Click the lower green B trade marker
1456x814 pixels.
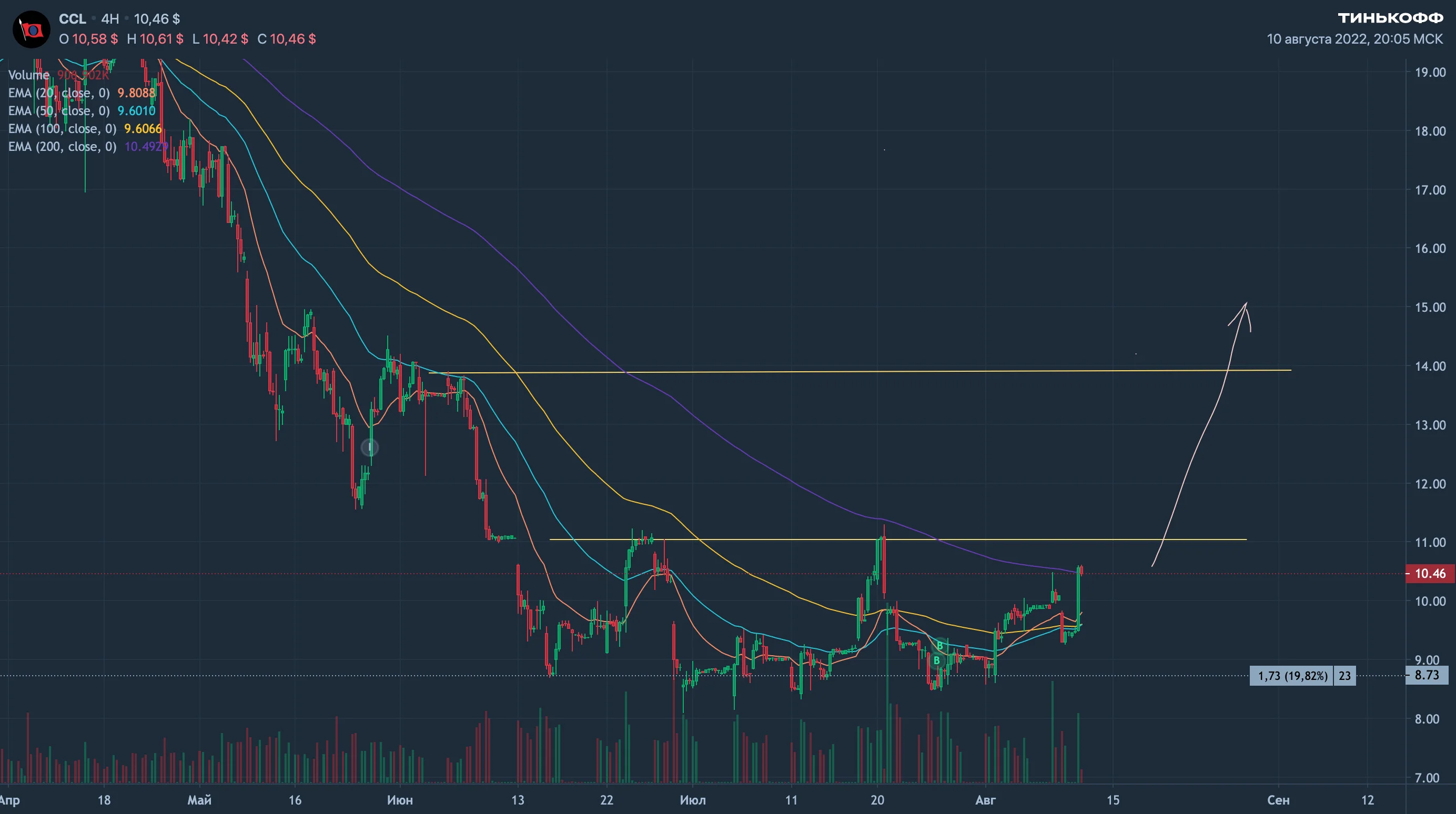[x=937, y=660]
